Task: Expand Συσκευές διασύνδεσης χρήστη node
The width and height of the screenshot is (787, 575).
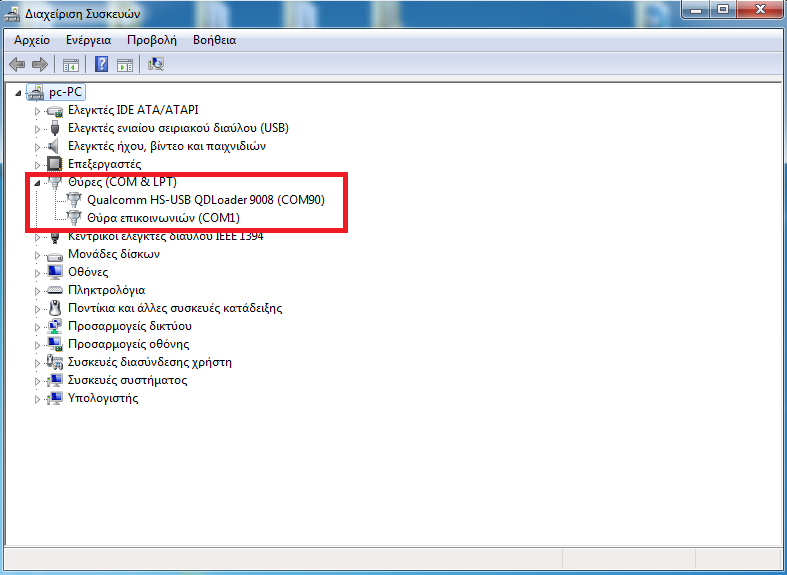Action: pos(37,363)
